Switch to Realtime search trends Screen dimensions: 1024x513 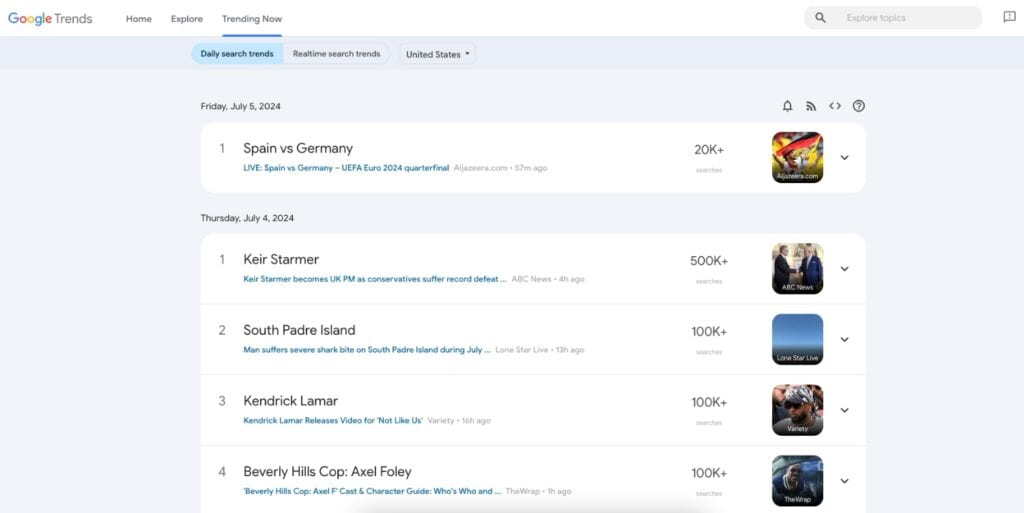(336, 54)
